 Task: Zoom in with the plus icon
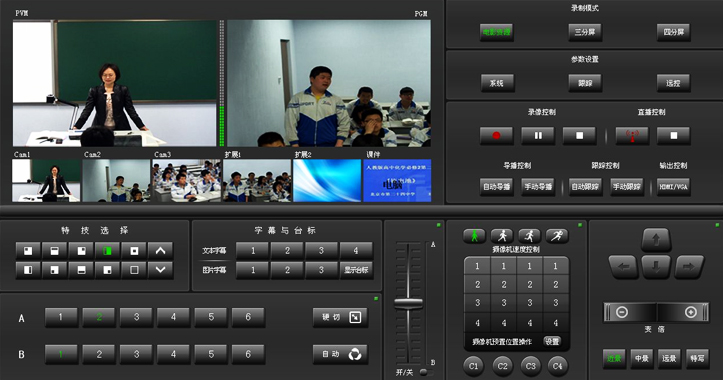click(x=690, y=312)
